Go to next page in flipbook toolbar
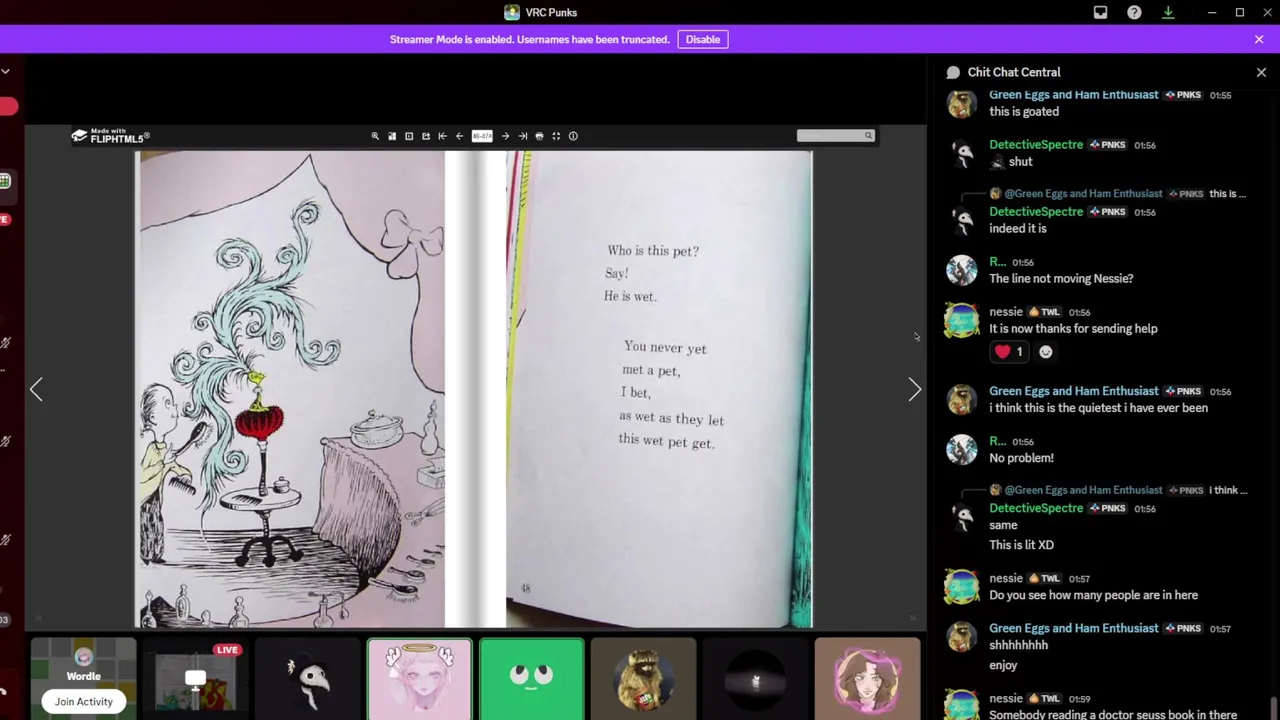The width and height of the screenshot is (1280, 720). (505, 136)
